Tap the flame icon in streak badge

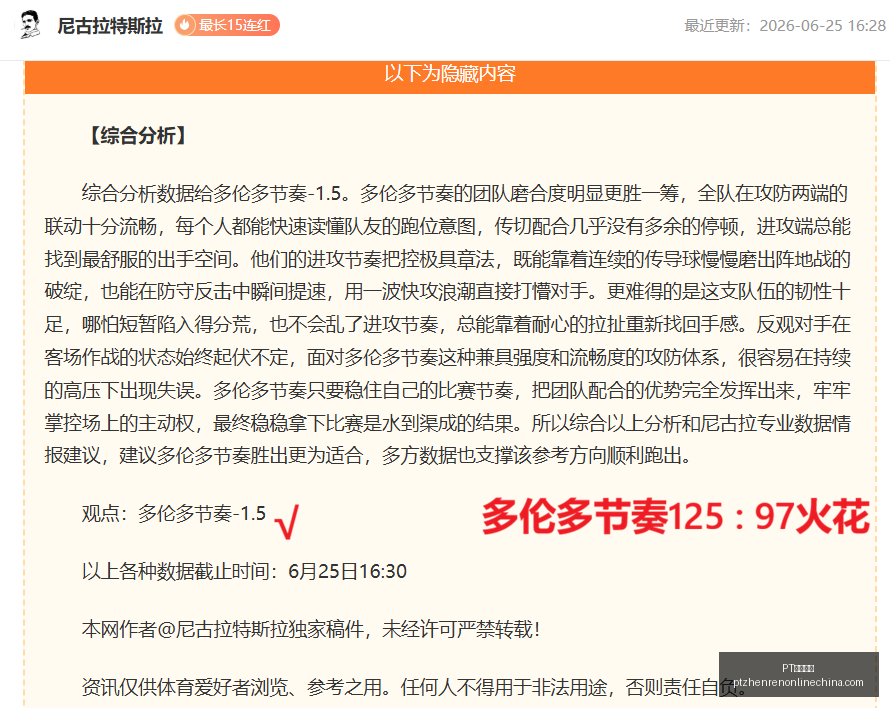(x=184, y=26)
